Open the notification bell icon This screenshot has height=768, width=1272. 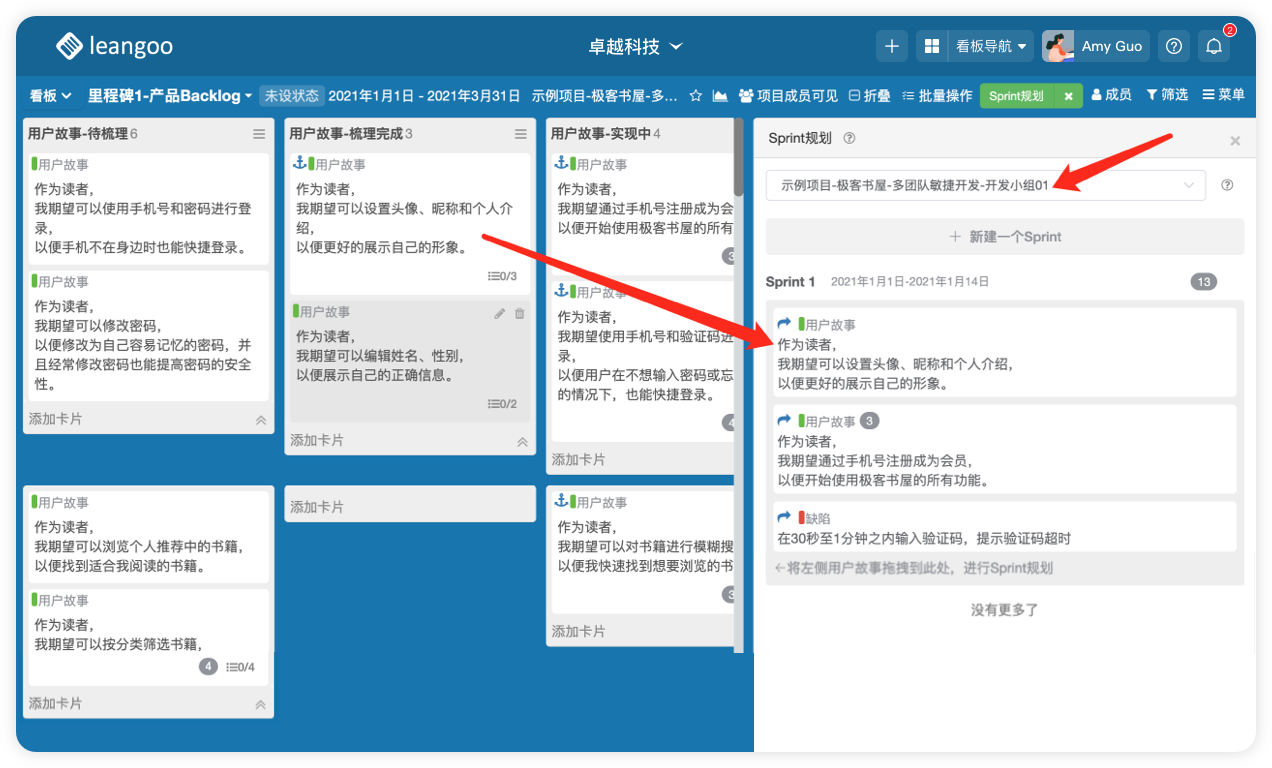[x=1214, y=46]
